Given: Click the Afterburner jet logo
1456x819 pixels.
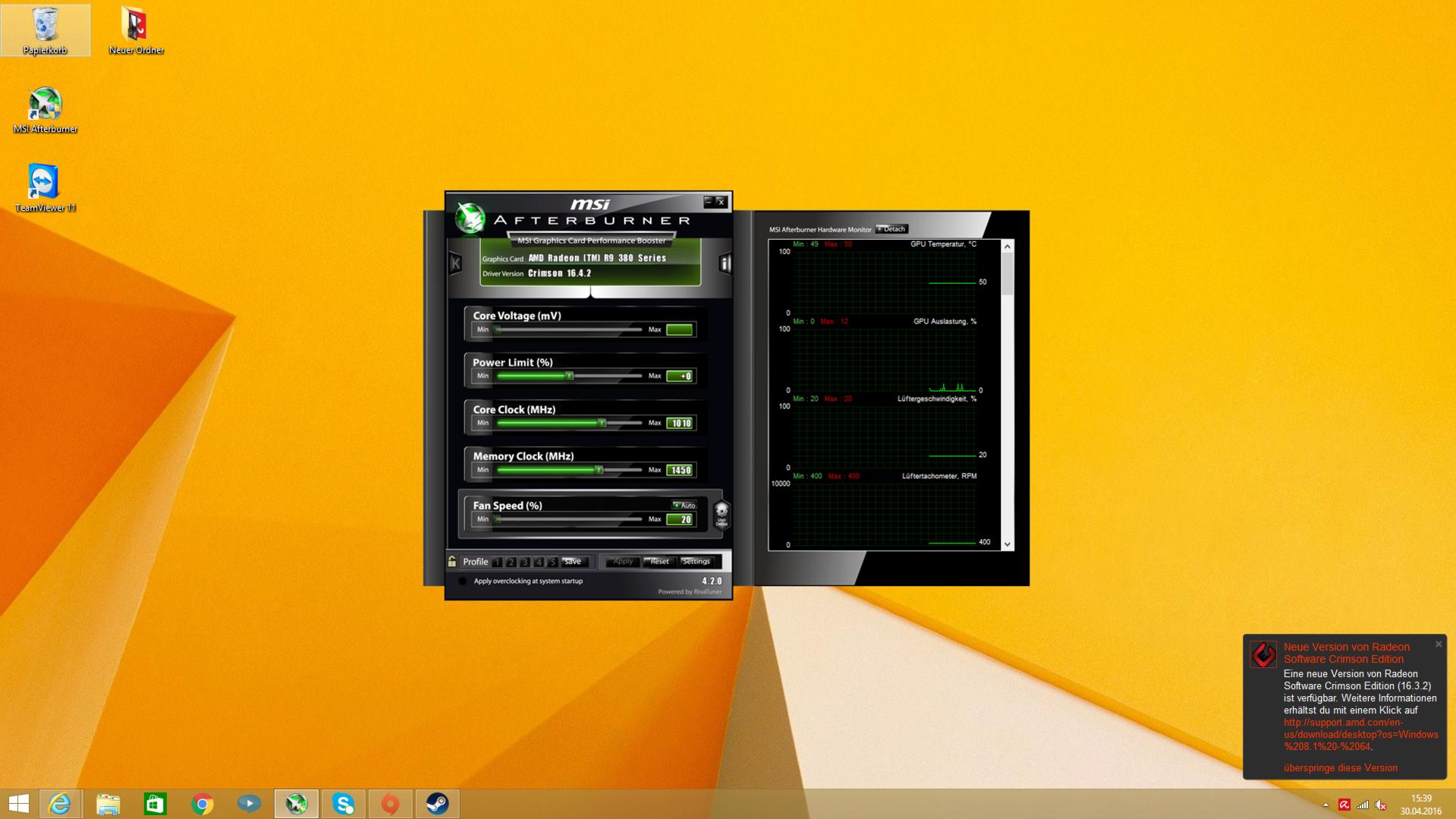Looking at the screenshot, I should coord(470,219).
